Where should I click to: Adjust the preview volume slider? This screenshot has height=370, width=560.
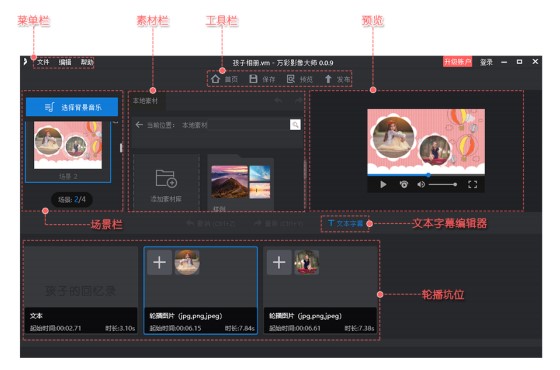[x=443, y=184]
